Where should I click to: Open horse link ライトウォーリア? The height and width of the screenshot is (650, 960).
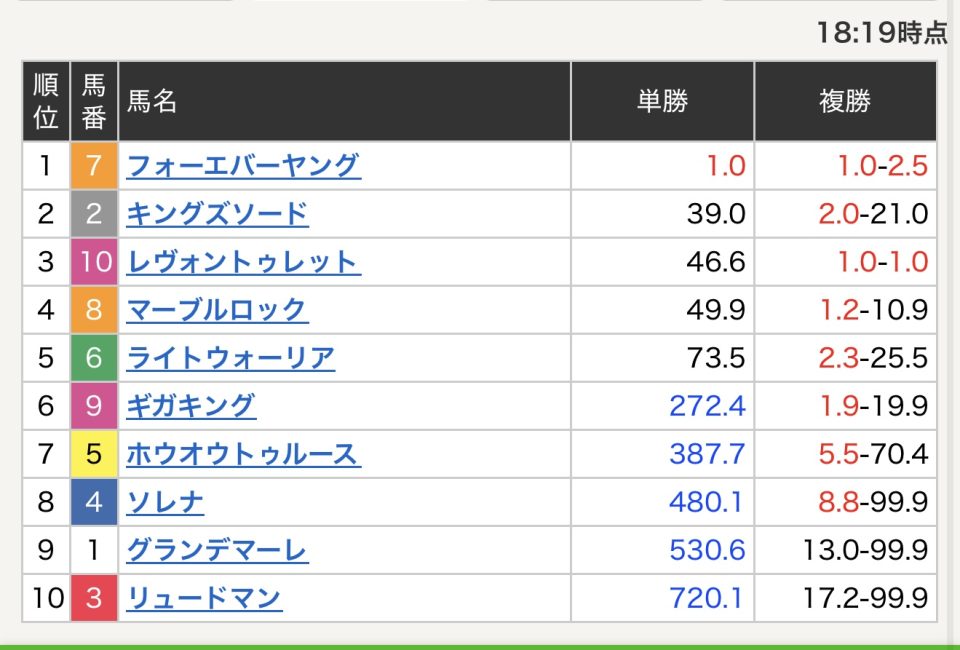point(230,357)
